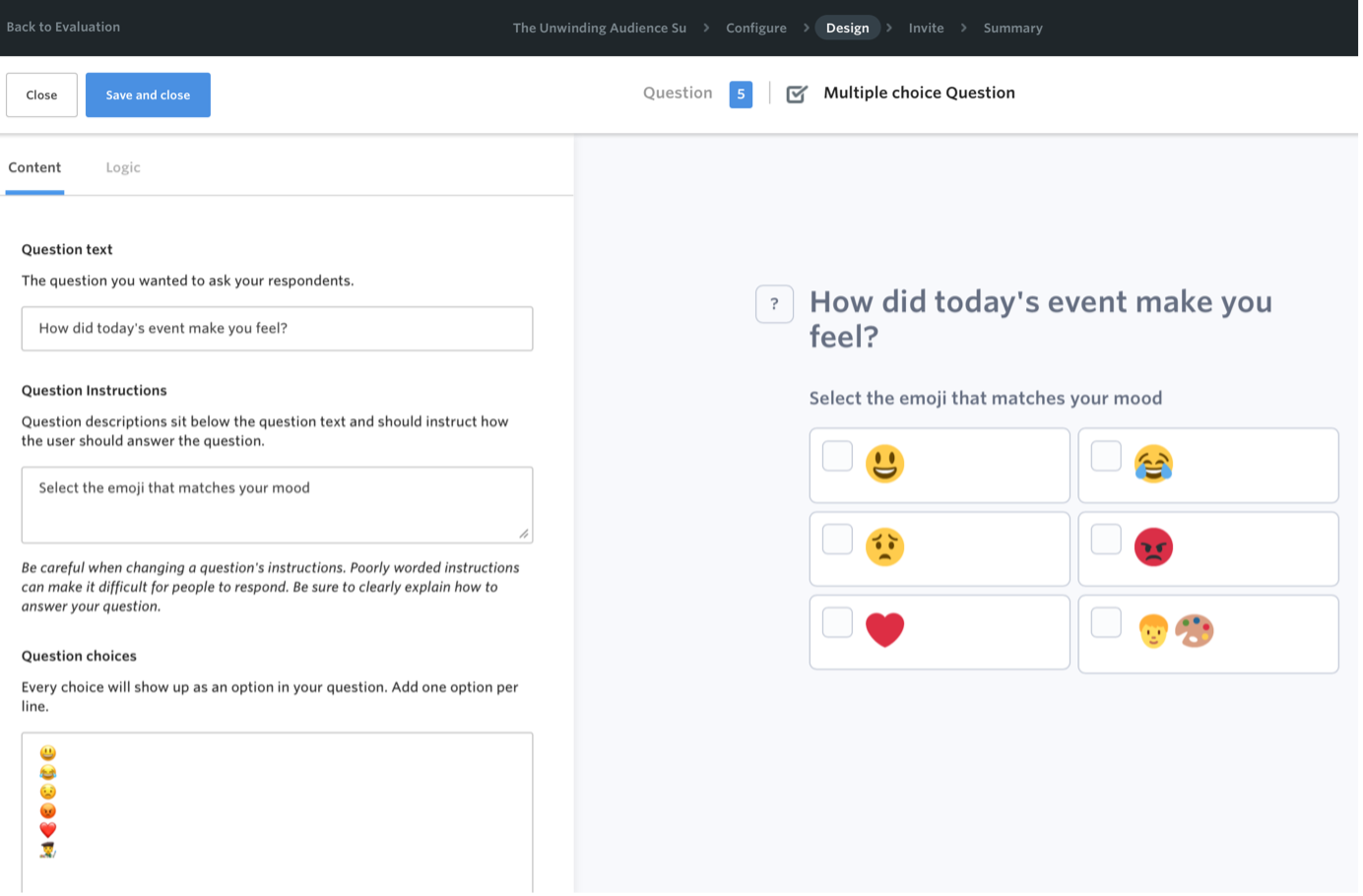The width and height of the screenshot is (1363, 896).
Task: Click the angry red face emoji
Action: [1153, 547]
